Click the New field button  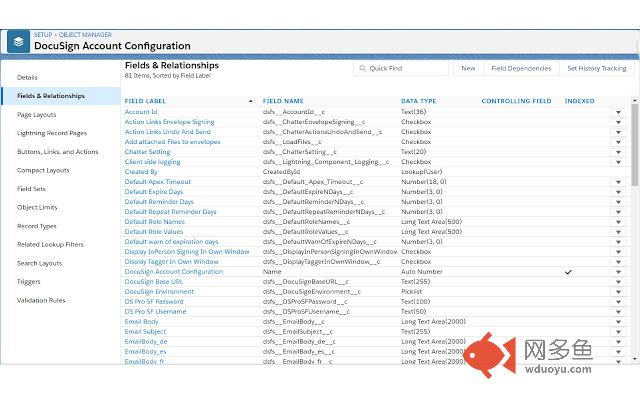pos(468,68)
